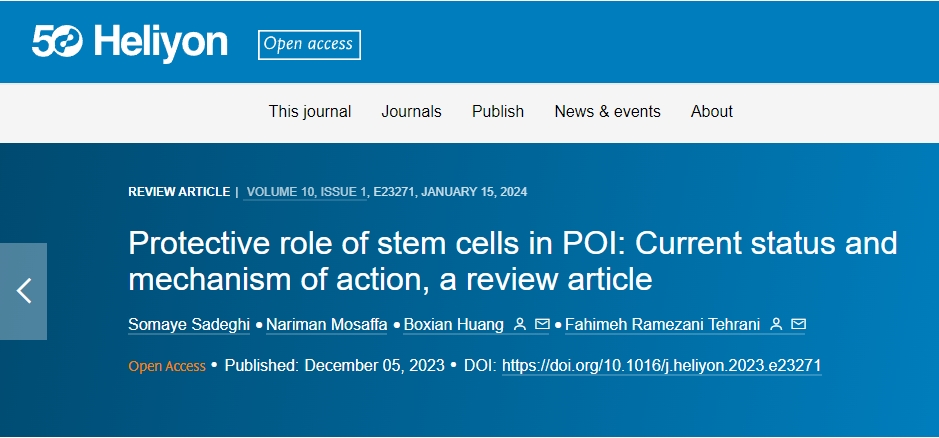Click the person icon beside Boxian Huang

519,325
